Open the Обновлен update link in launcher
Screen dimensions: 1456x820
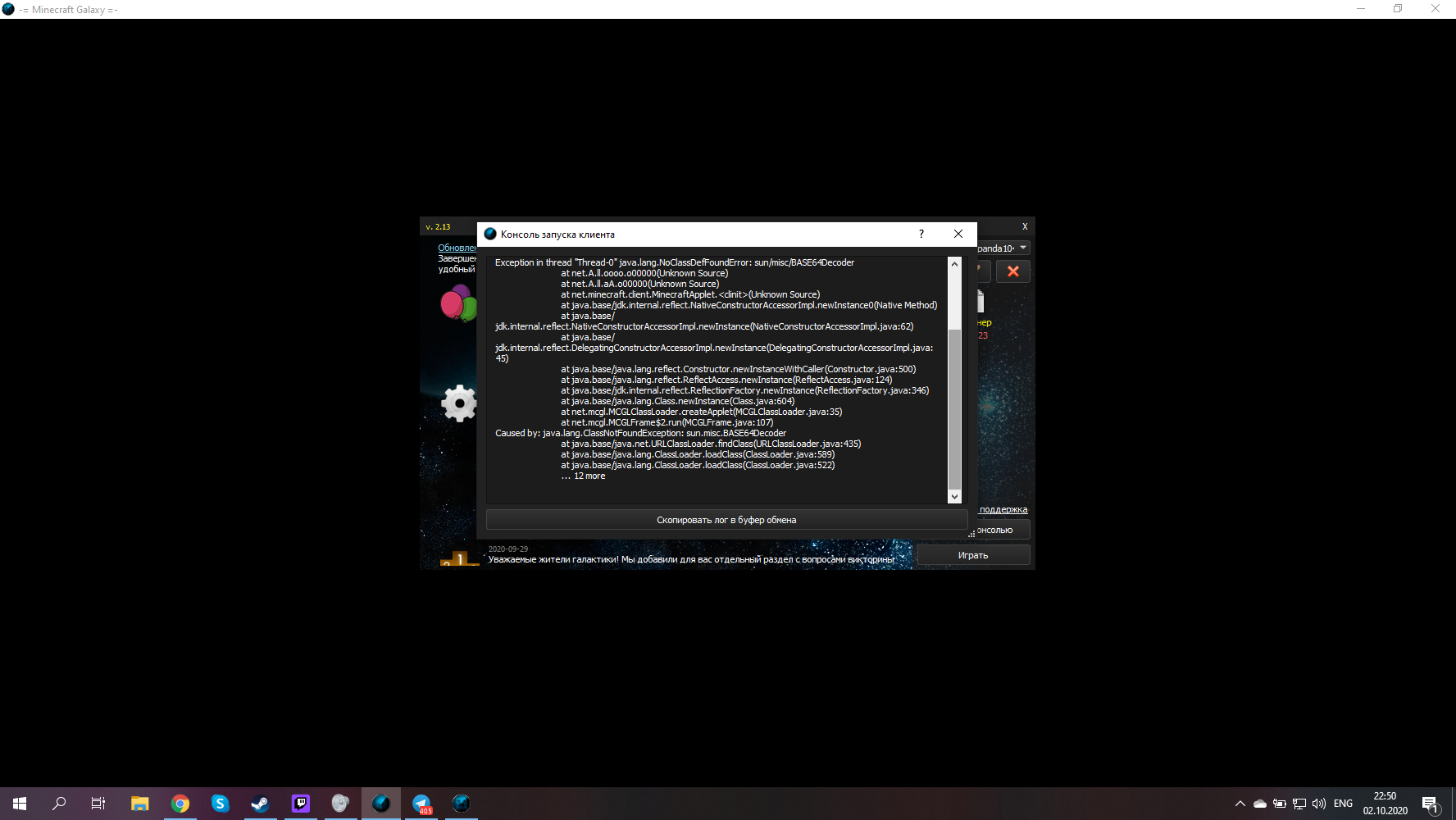click(x=457, y=248)
